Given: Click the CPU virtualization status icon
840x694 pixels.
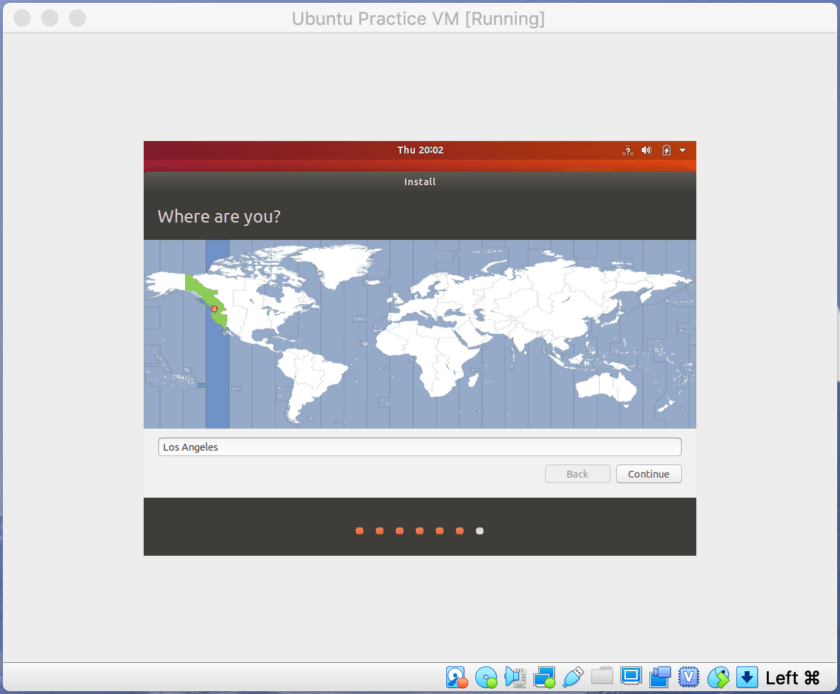Looking at the screenshot, I should [688, 677].
